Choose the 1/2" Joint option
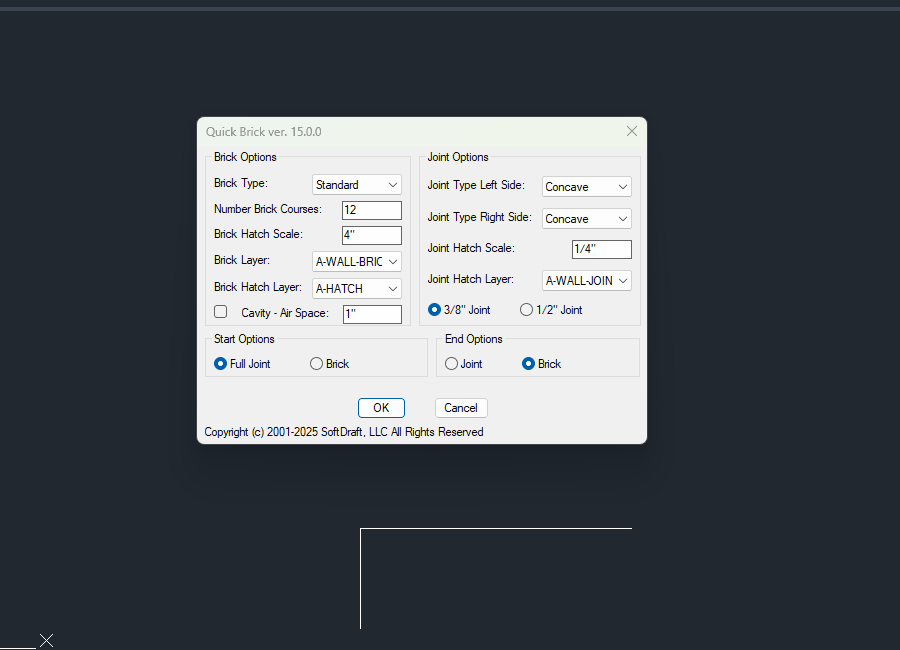The image size is (900, 650). [x=526, y=310]
